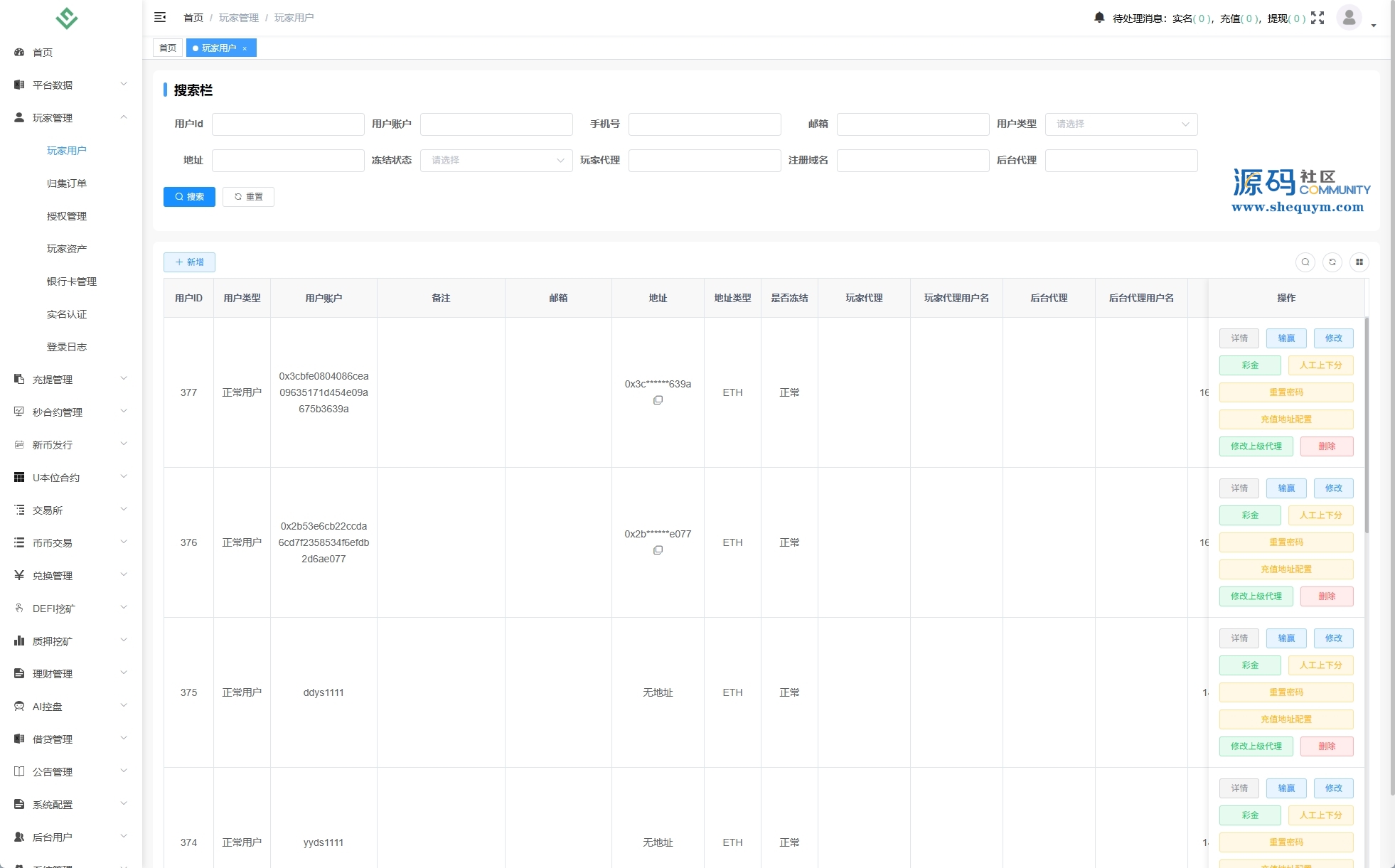Copy address of user 376
The width and height of the screenshot is (1395, 868).
point(658,550)
